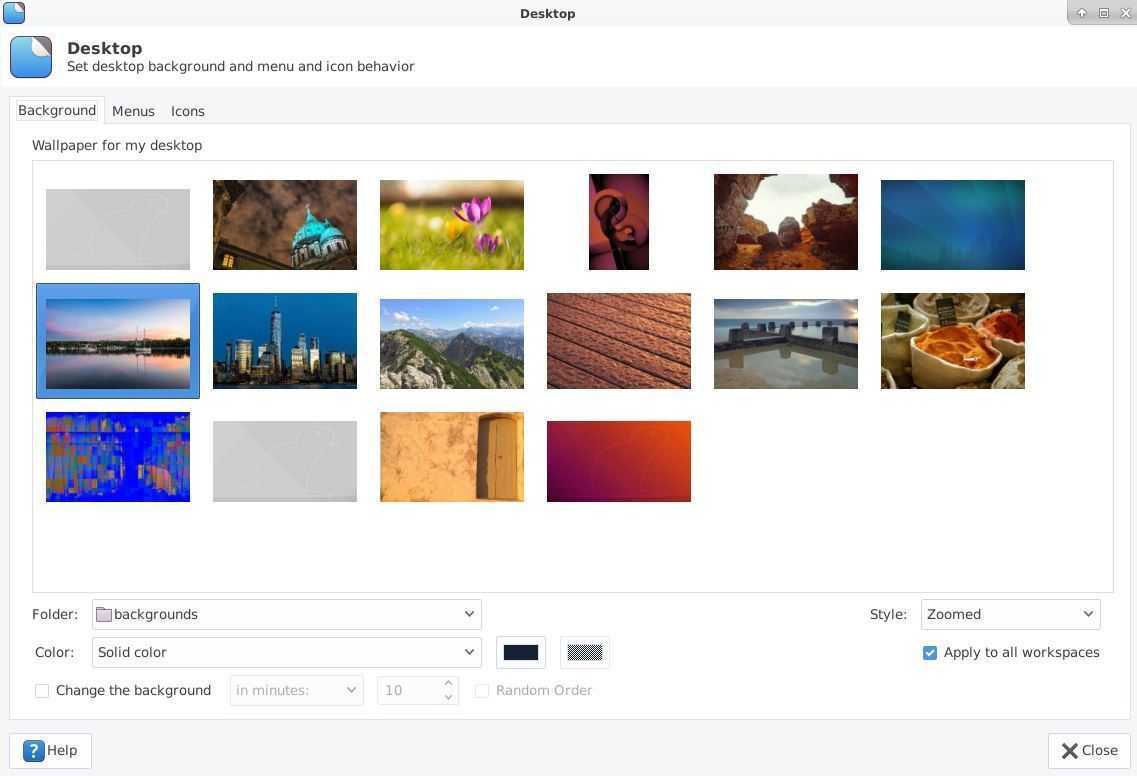This screenshot has height=776, width=1137.
Task: Uncheck Apply to all workspaces
Action: 930,653
